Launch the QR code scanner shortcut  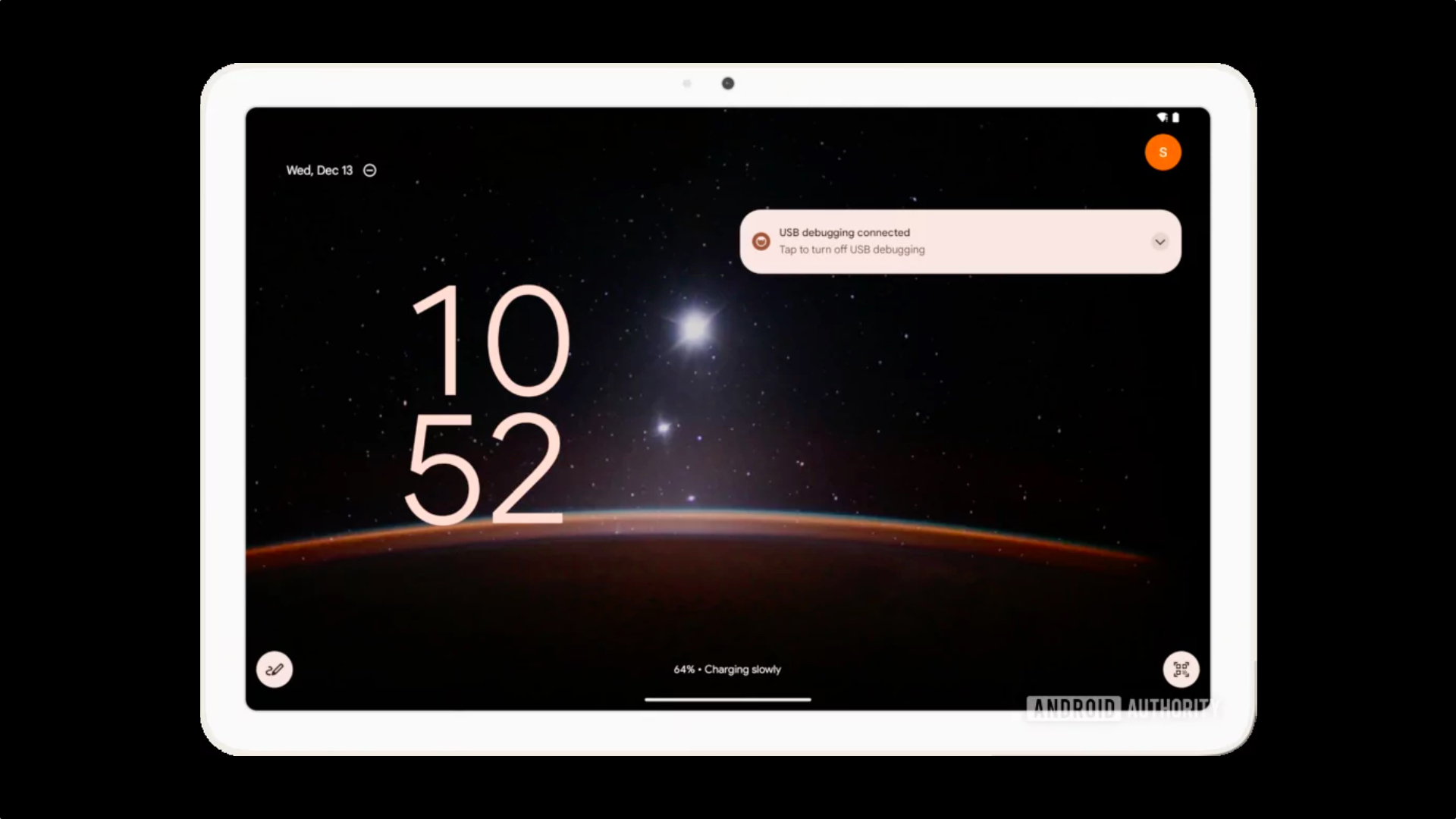coord(1181,670)
